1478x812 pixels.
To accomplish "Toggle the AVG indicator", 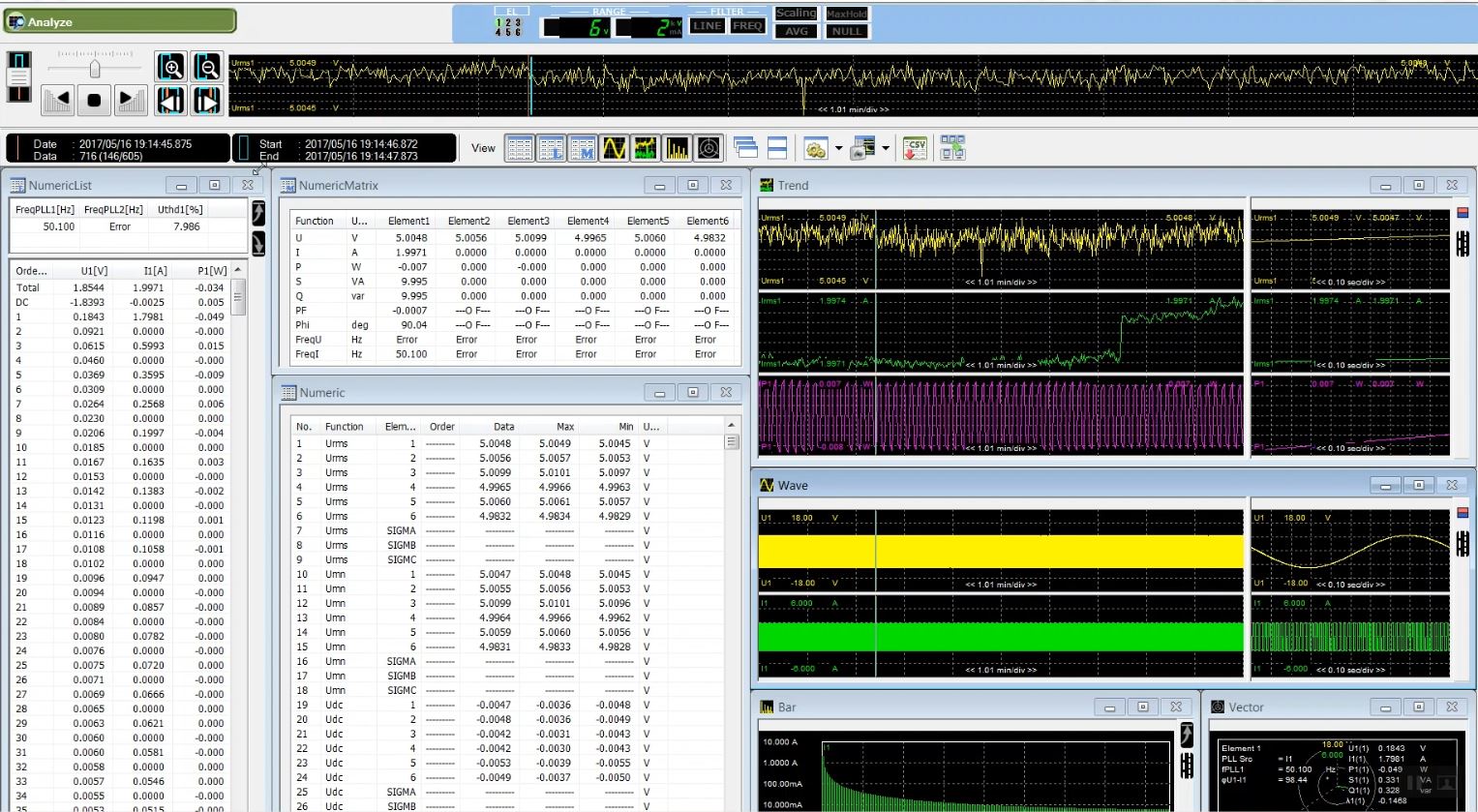I will (x=797, y=31).
